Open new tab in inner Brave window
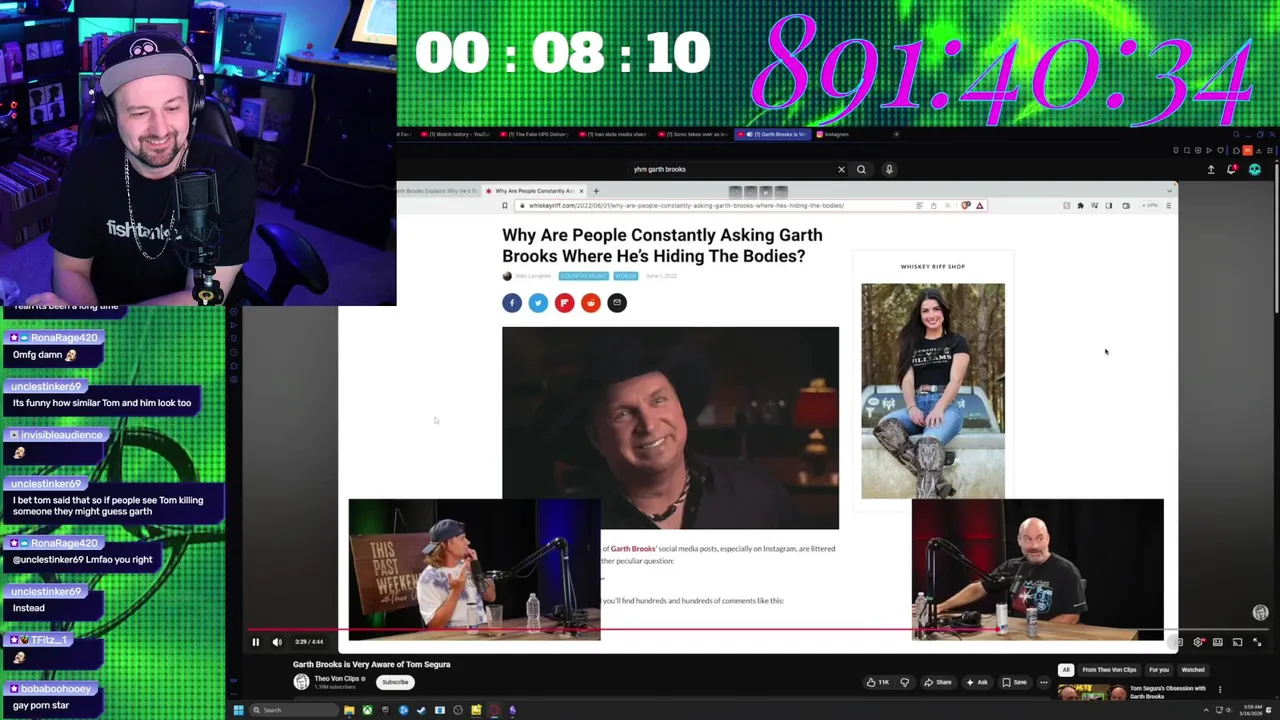Viewport: 1280px width, 720px height. [596, 191]
